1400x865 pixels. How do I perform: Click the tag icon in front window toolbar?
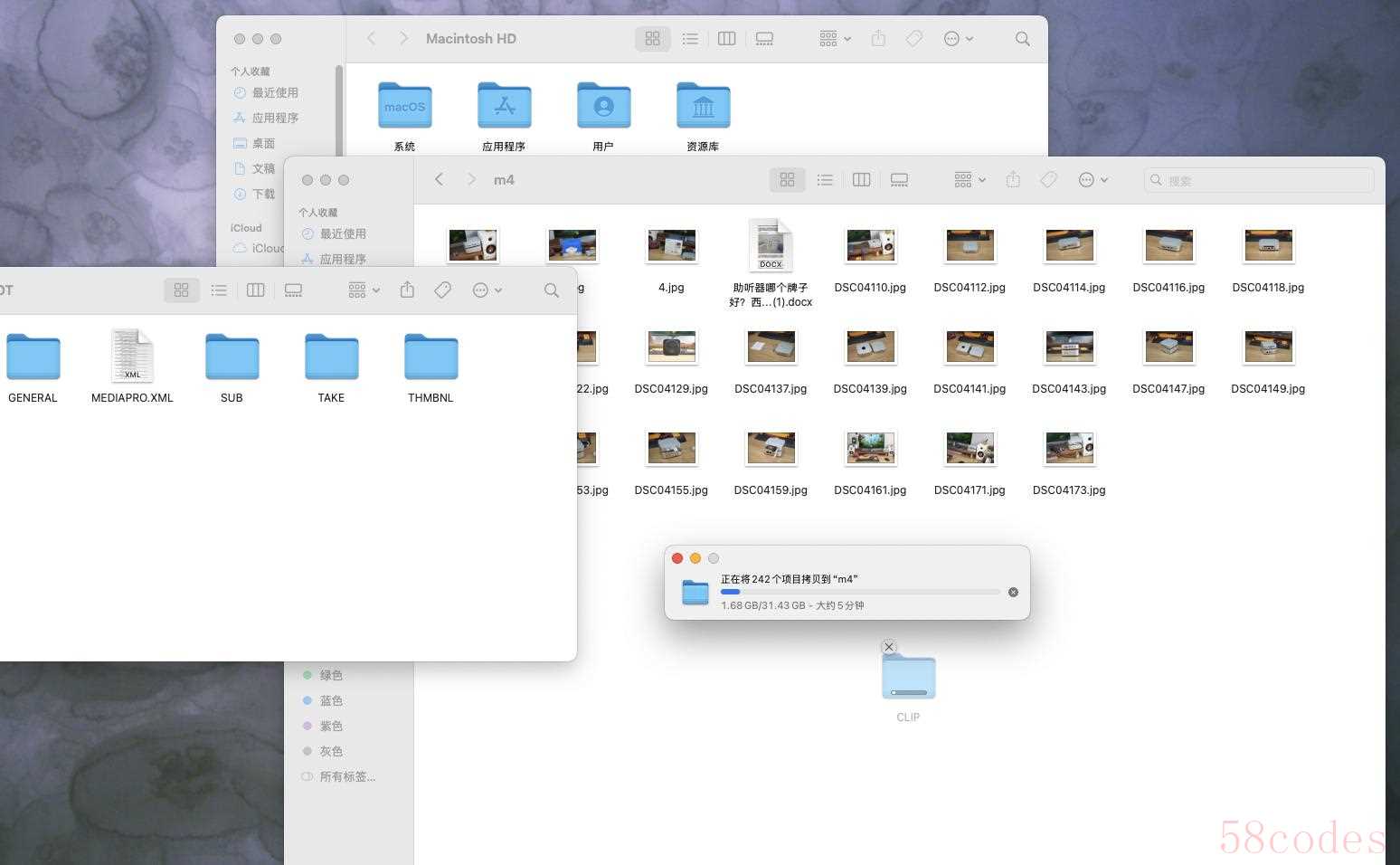pyautogui.click(x=442, y=290)
